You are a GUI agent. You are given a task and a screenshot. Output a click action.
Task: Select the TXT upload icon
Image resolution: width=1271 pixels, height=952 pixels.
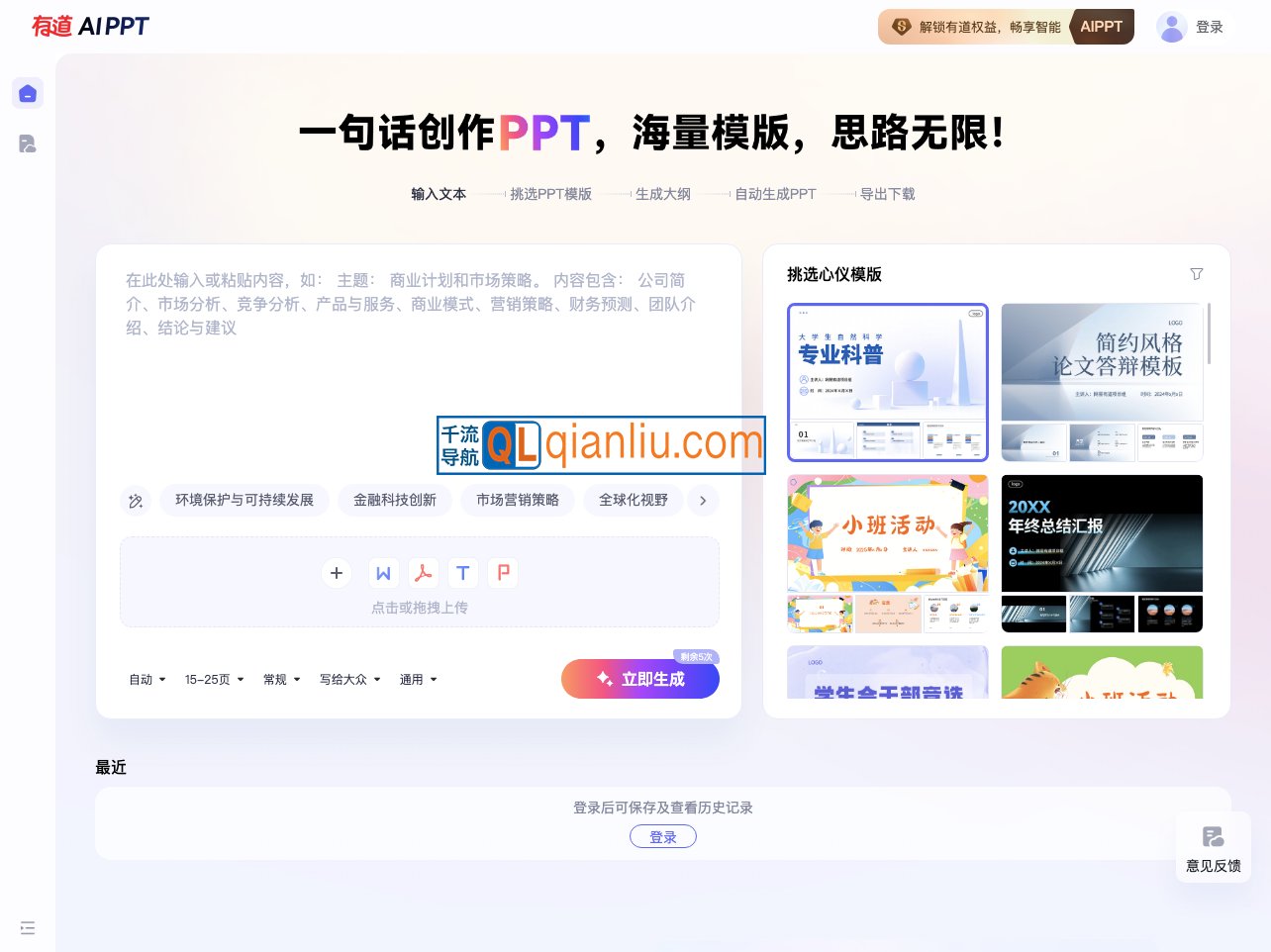463,573
